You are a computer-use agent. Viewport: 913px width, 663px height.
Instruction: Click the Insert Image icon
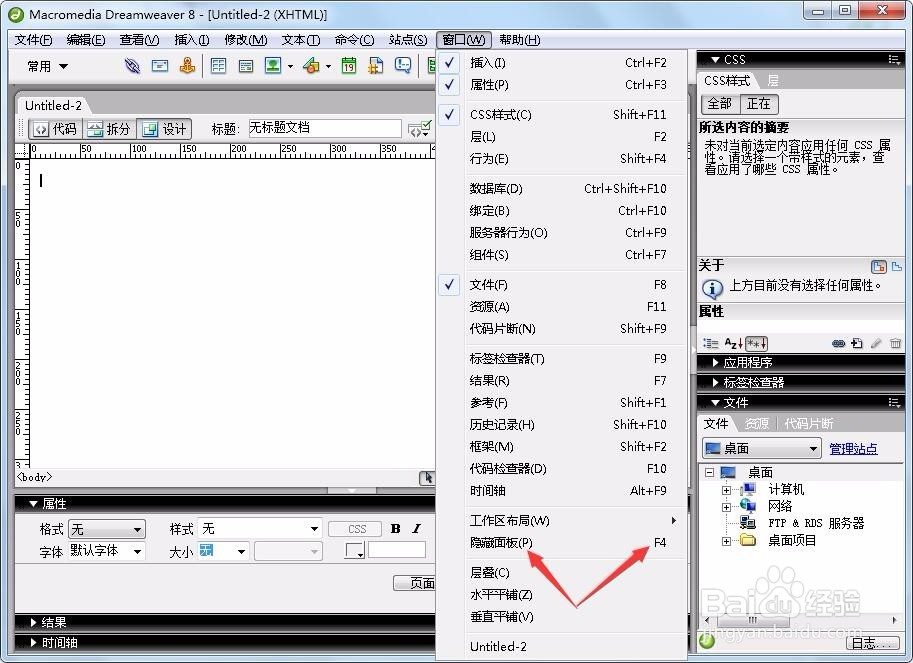[273, 66]
